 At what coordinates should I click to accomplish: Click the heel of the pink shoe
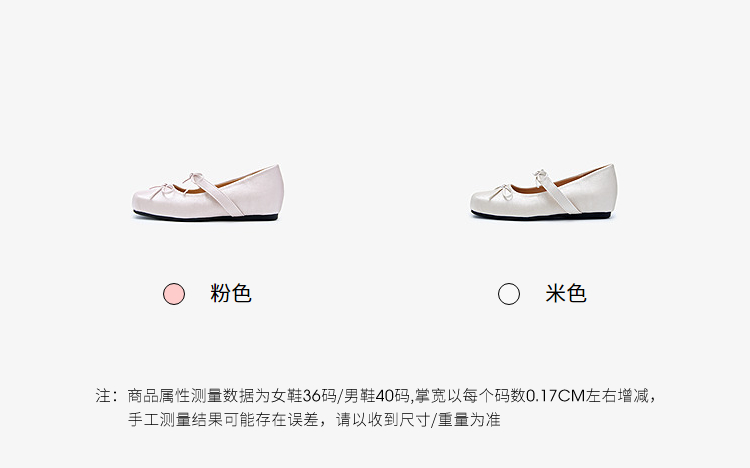click(270, 191)
